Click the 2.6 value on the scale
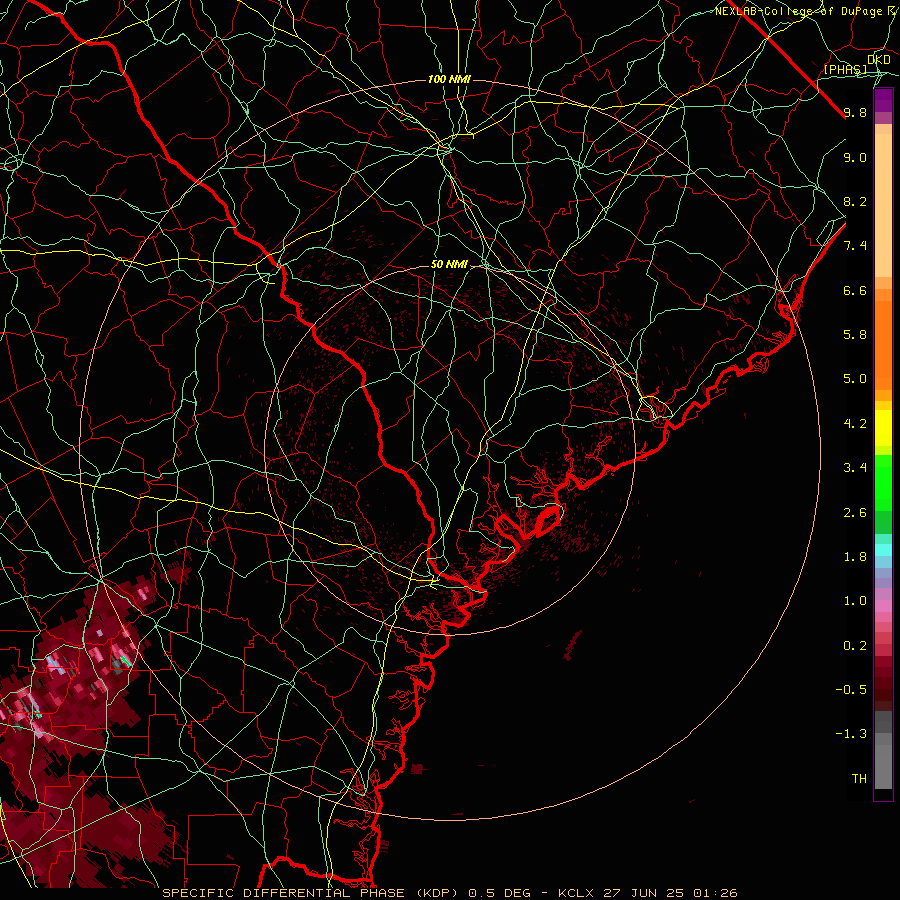This screenshot has height=900, width=900. tap(855, 513)
